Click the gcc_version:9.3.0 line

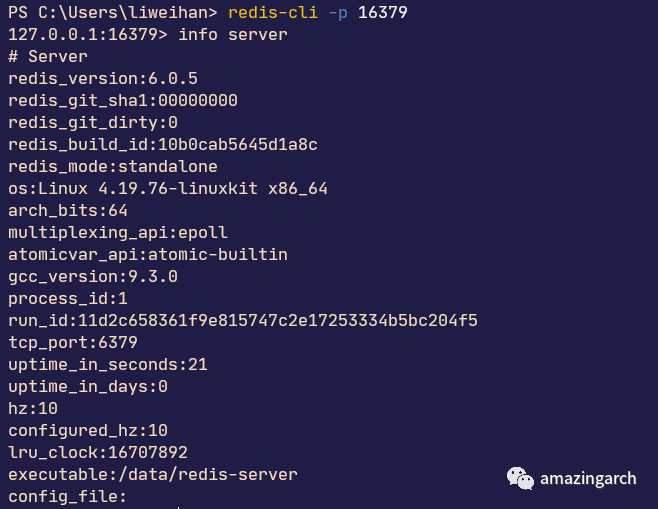93,277
